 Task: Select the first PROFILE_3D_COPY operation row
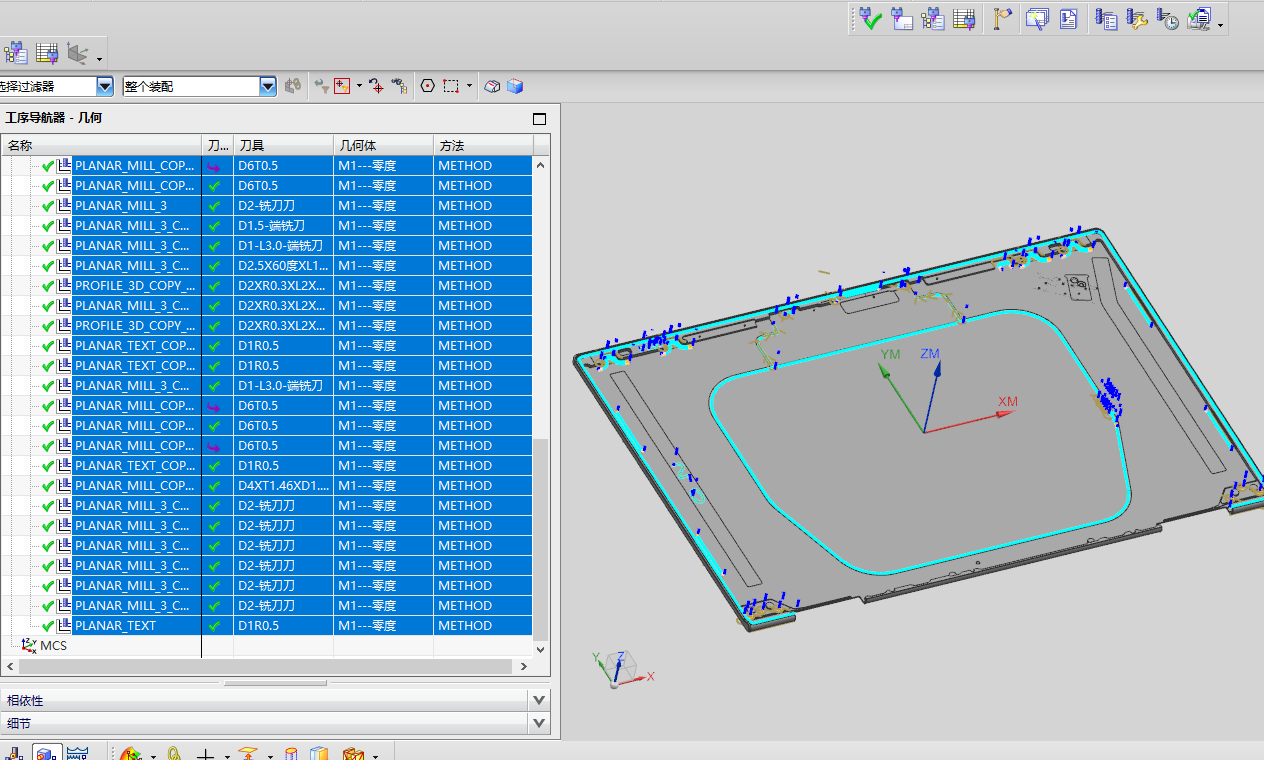coord(134,286)
